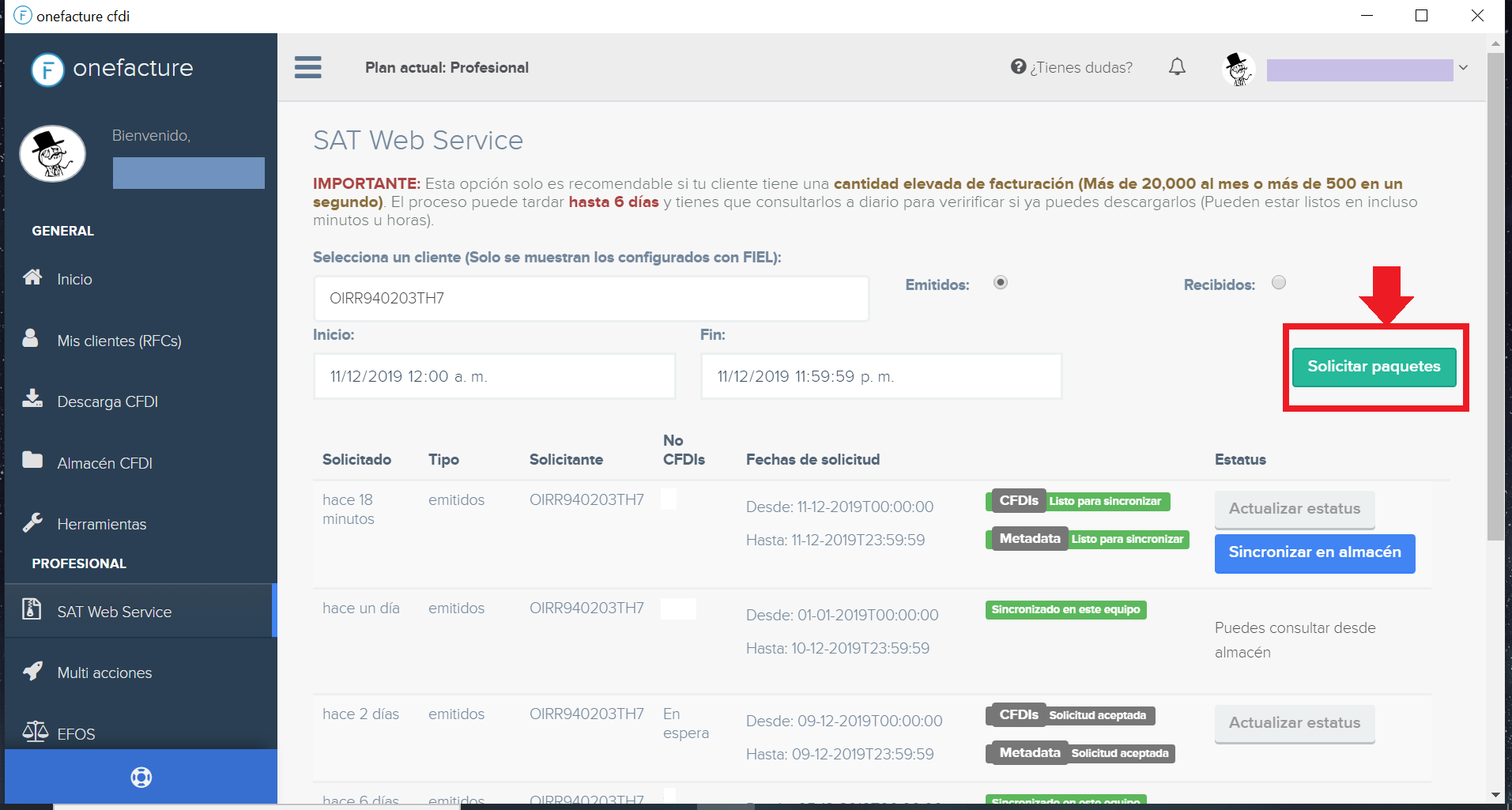This screenshot has width=1512, height=810.
Task: Open the GENERAL sidebar section
Action: 62,231
